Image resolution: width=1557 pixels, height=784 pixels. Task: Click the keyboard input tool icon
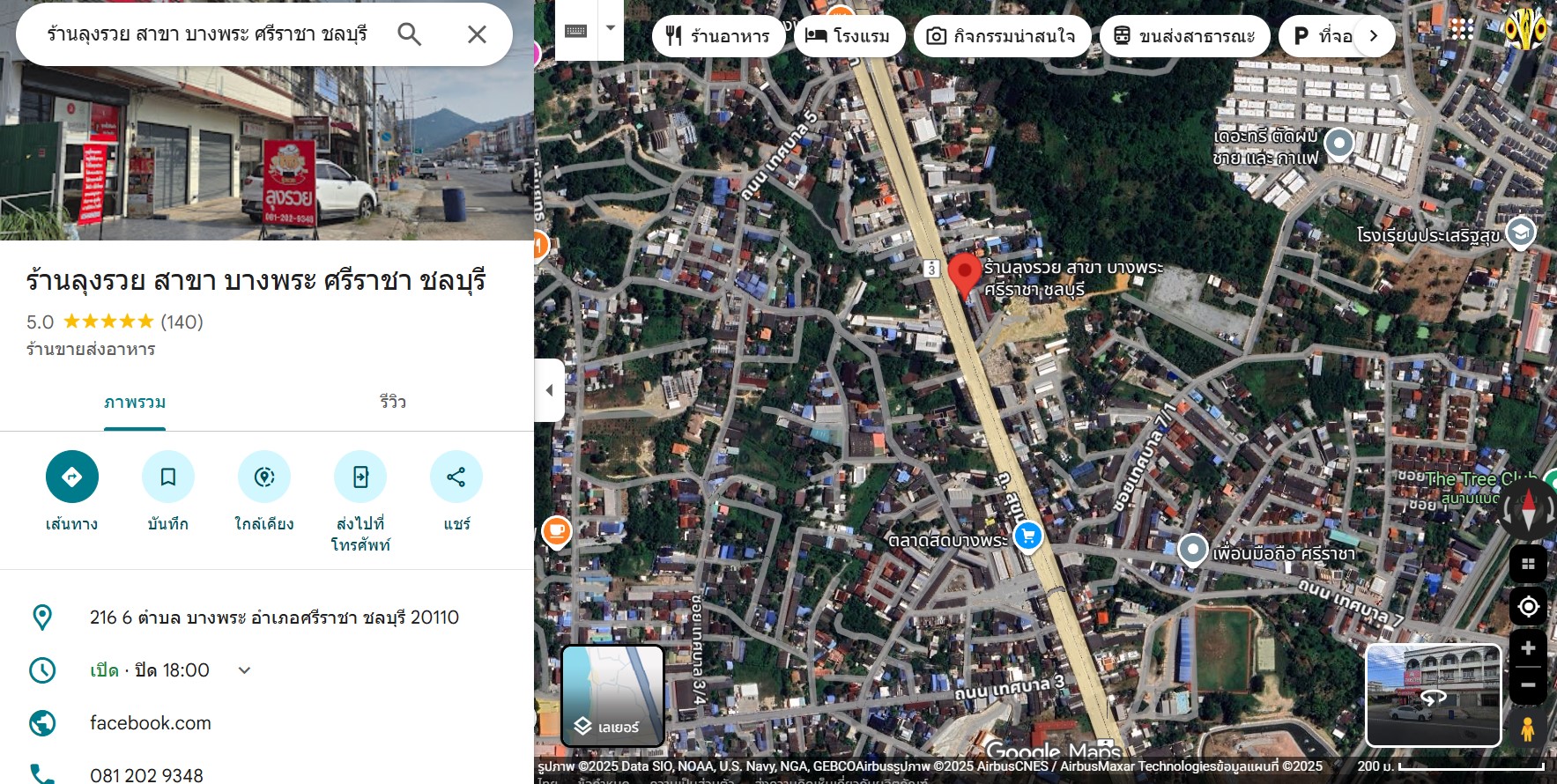pyautogui.click(x=576, y=31)
